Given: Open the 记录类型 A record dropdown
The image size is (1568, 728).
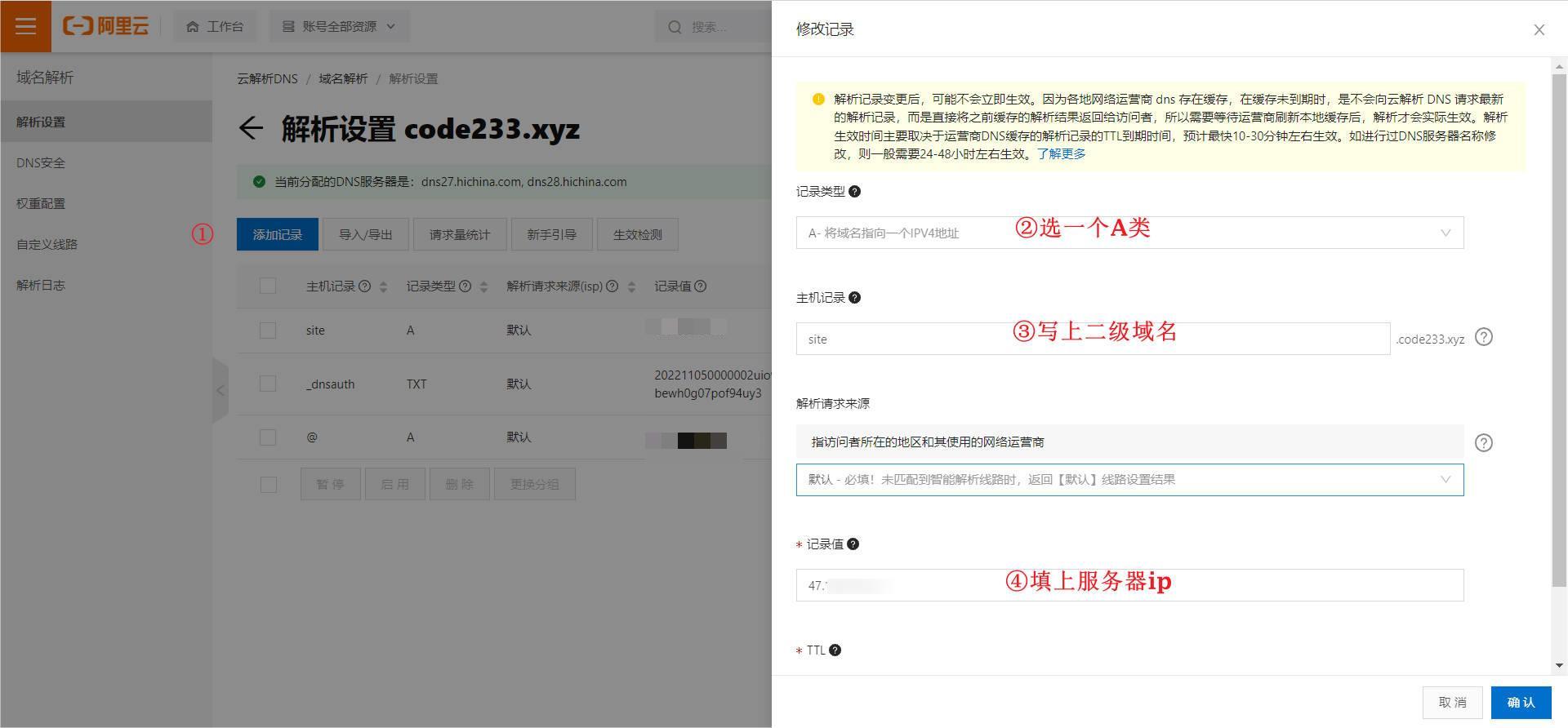Looking at the screenshot, I should coord(1129,233).
